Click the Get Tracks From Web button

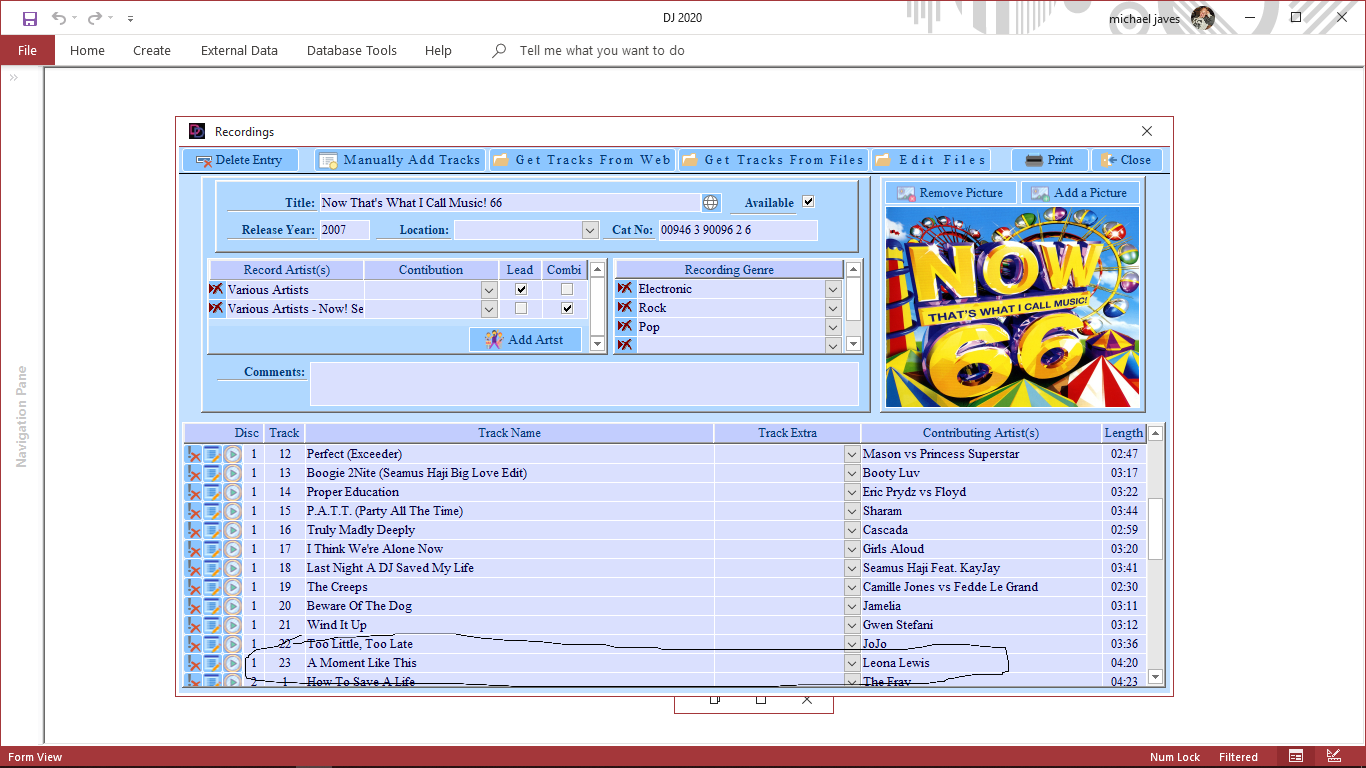click(582, 160)
